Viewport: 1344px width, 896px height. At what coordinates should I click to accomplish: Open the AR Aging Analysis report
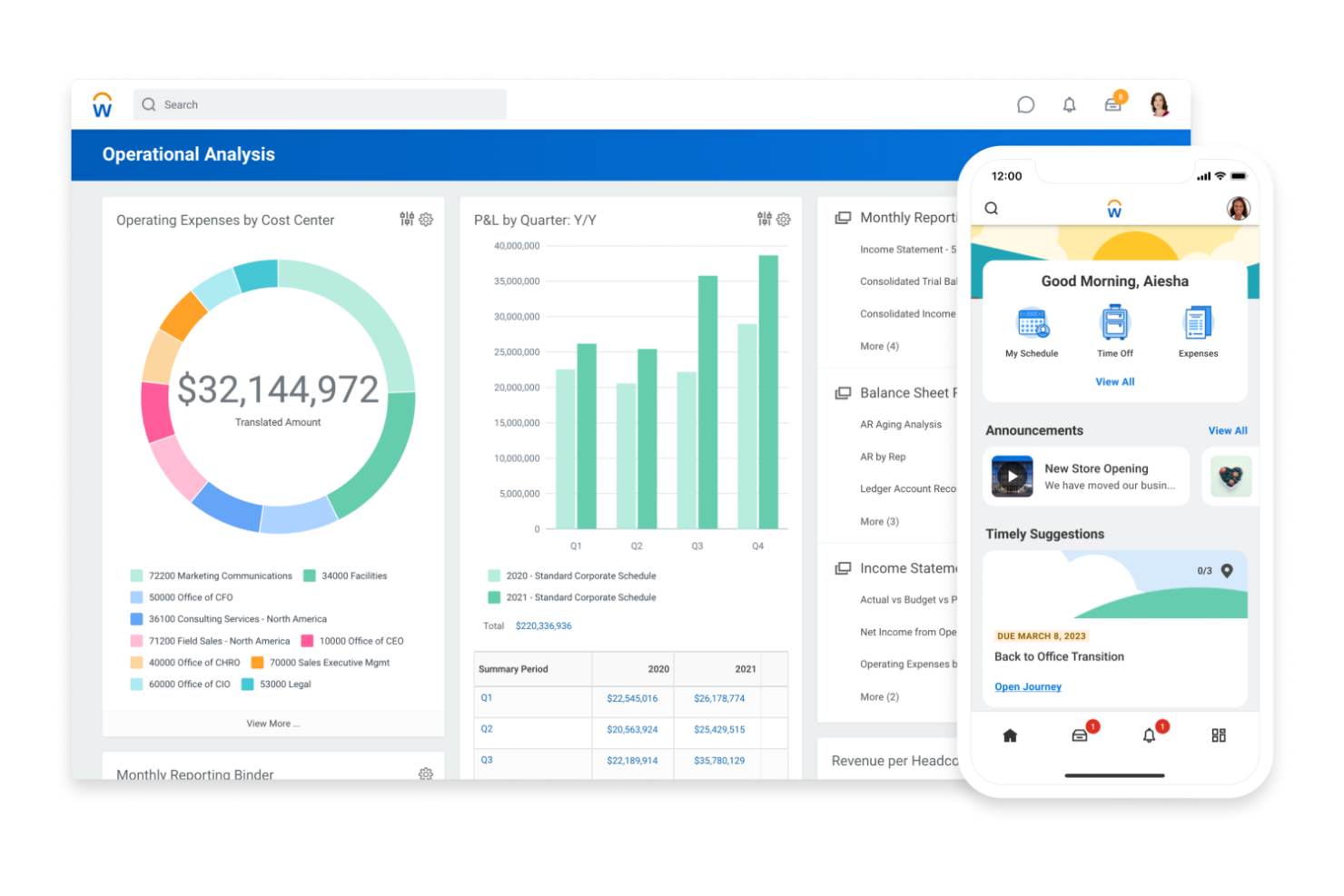901,424
